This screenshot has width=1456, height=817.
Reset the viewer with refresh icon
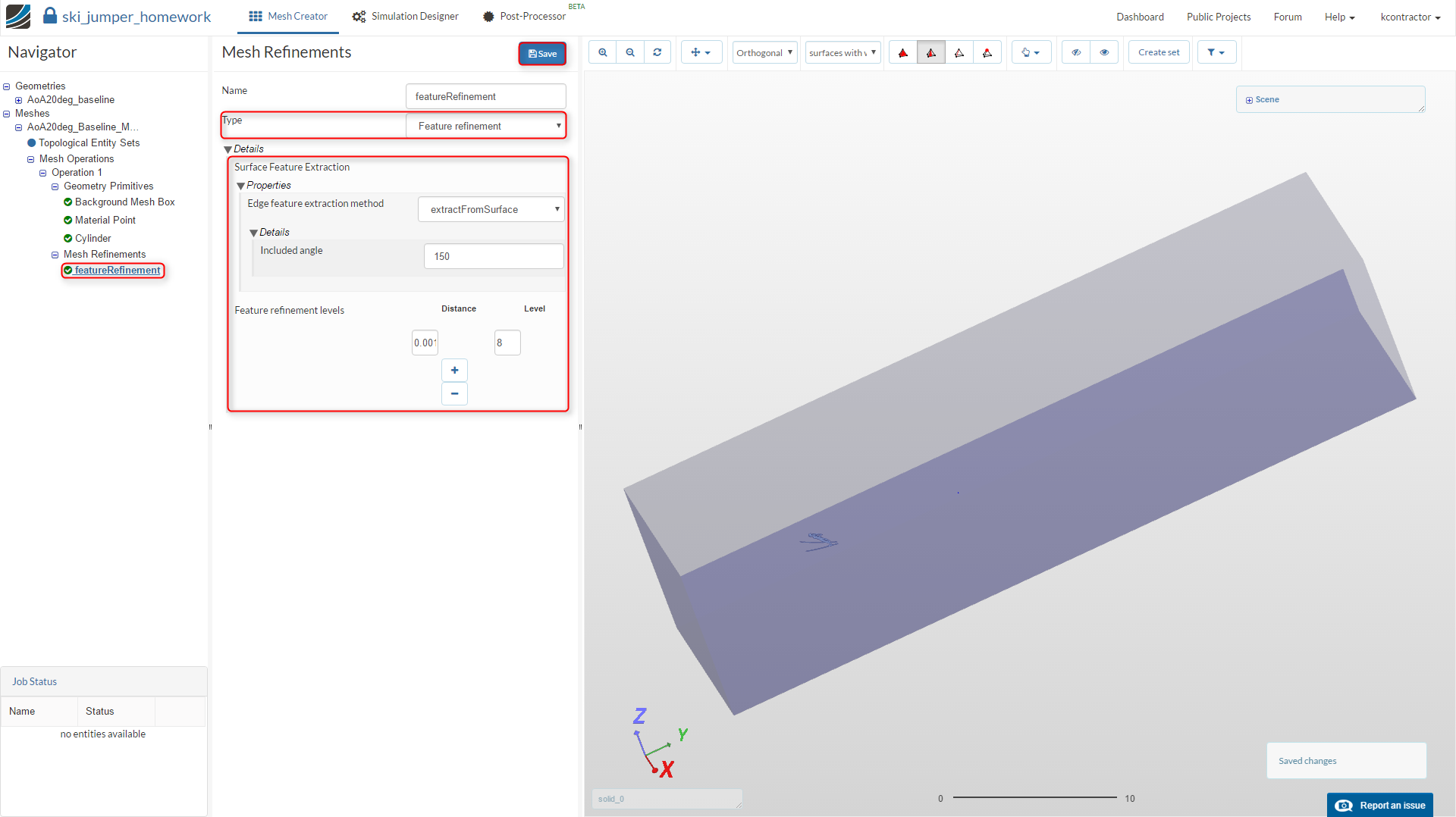point(657,52)
